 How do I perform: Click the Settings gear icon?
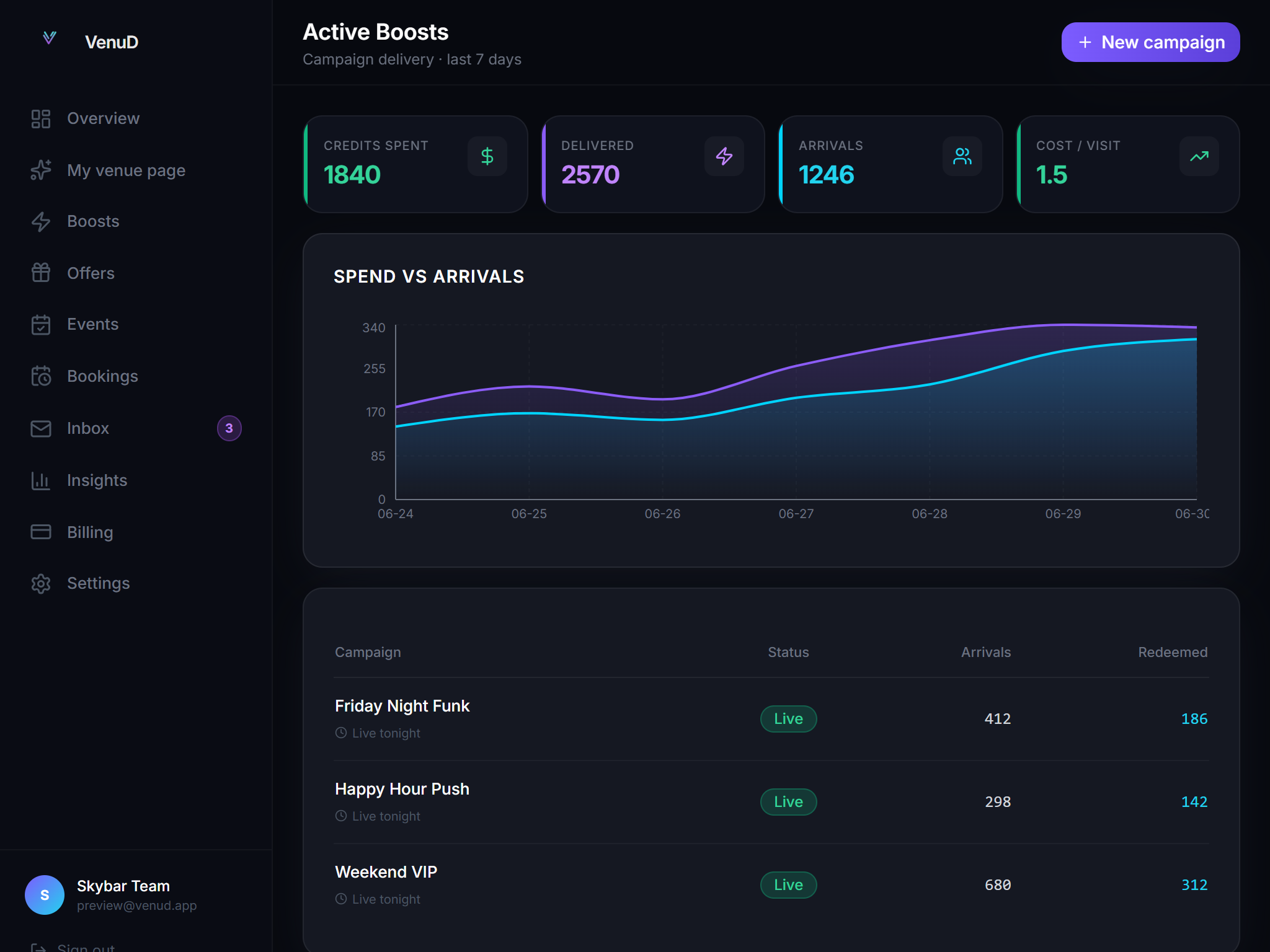(41, 584)
